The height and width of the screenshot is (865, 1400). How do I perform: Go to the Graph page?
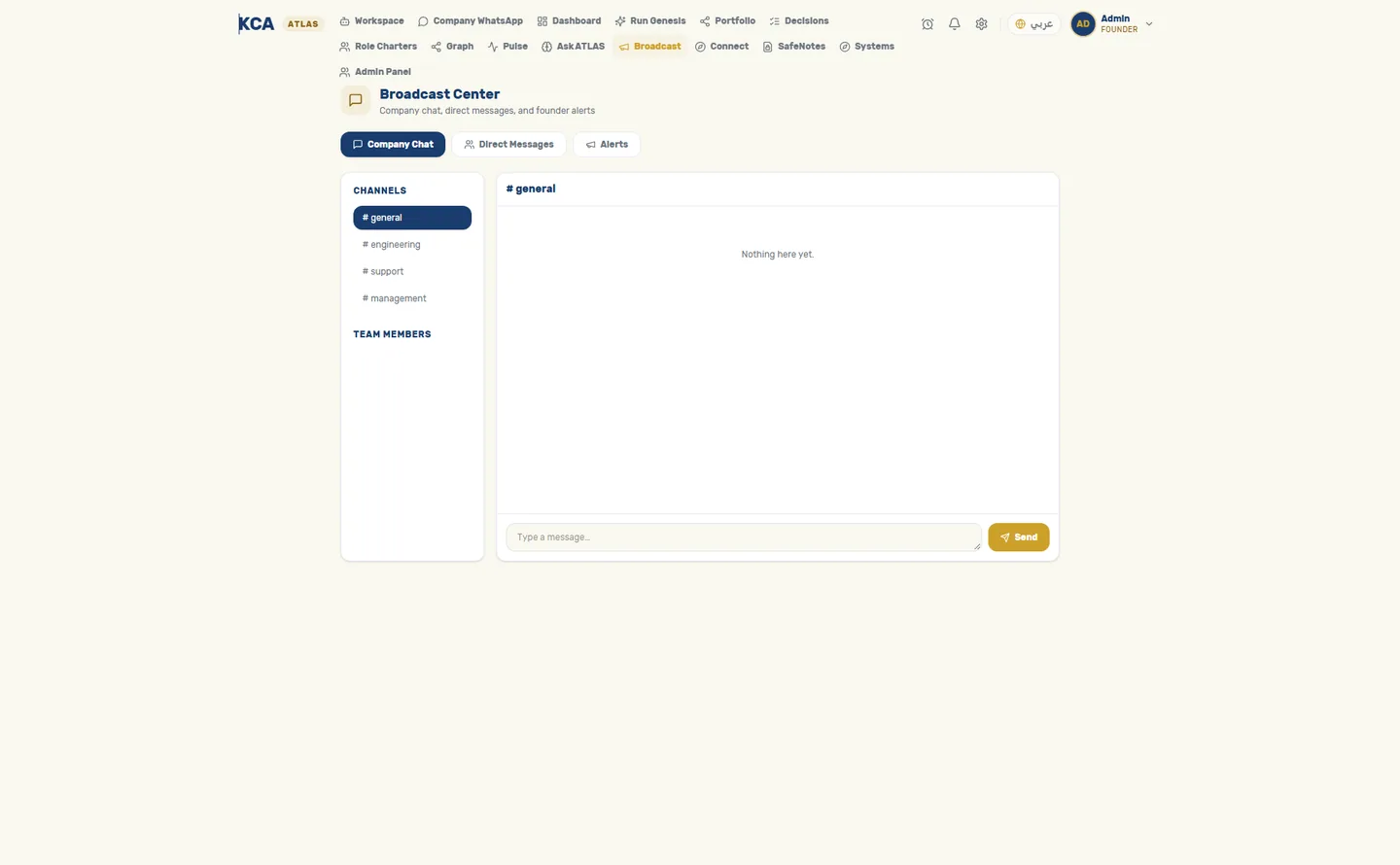point(452,47)
